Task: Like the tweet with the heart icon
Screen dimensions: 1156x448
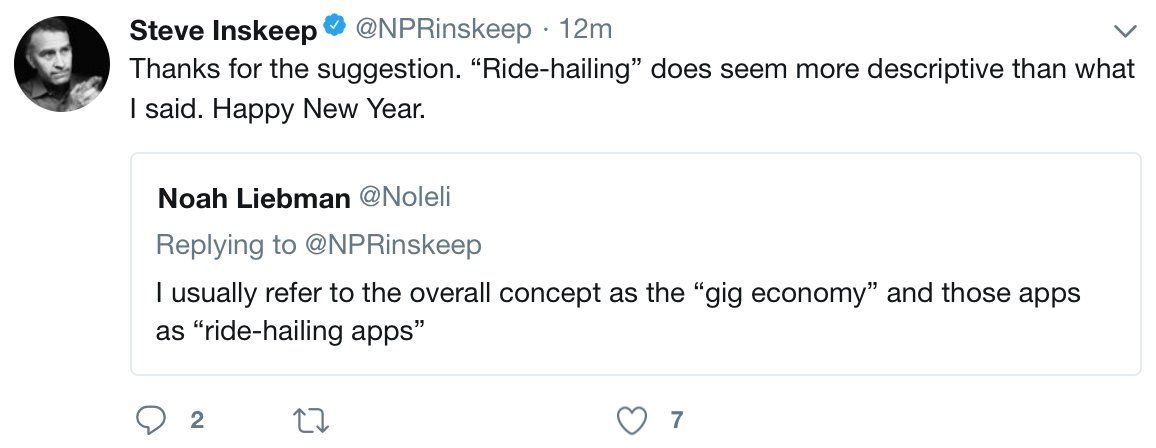Action: (x=631, y=420)
